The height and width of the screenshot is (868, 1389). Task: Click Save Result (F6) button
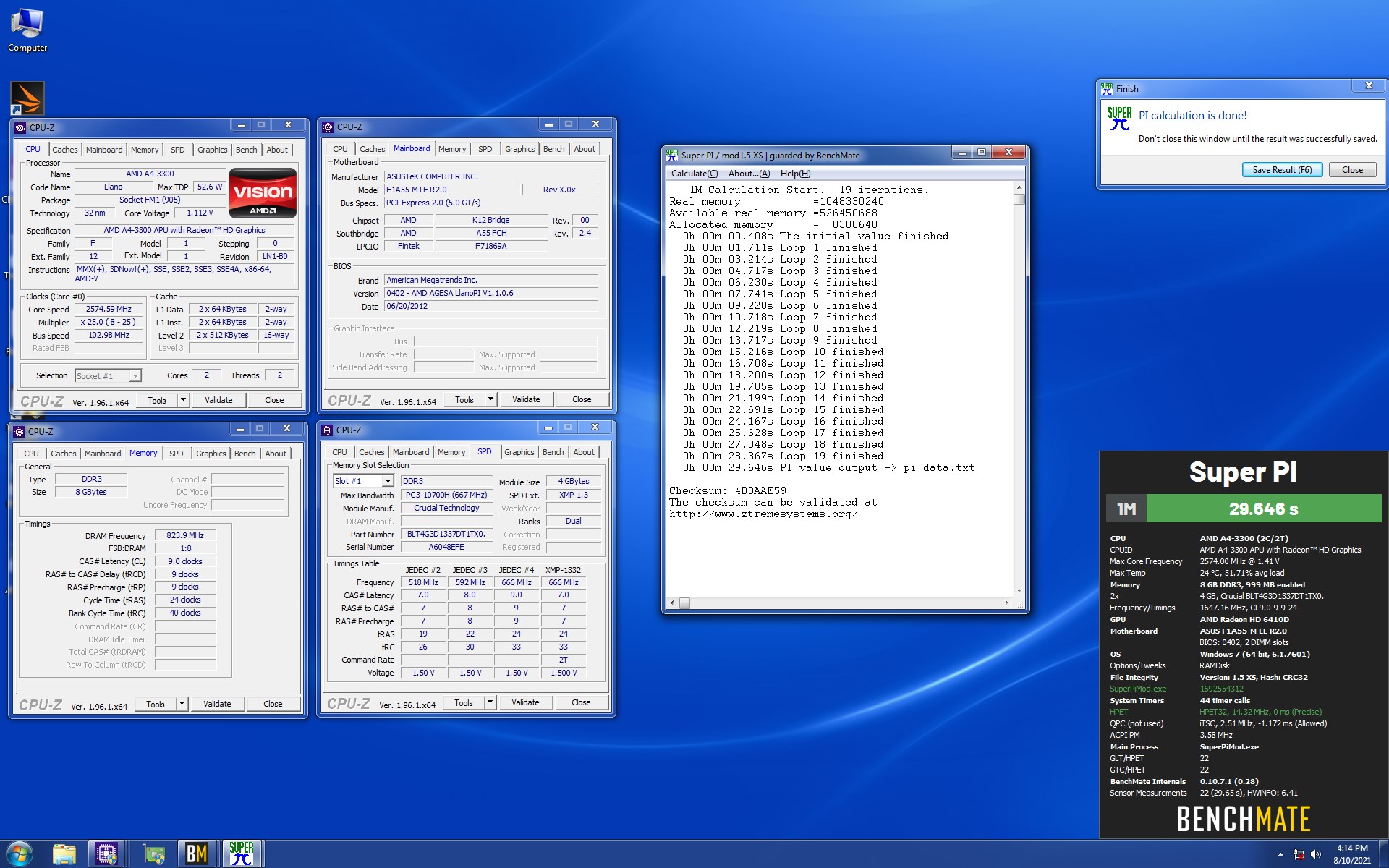point(1282,170)
